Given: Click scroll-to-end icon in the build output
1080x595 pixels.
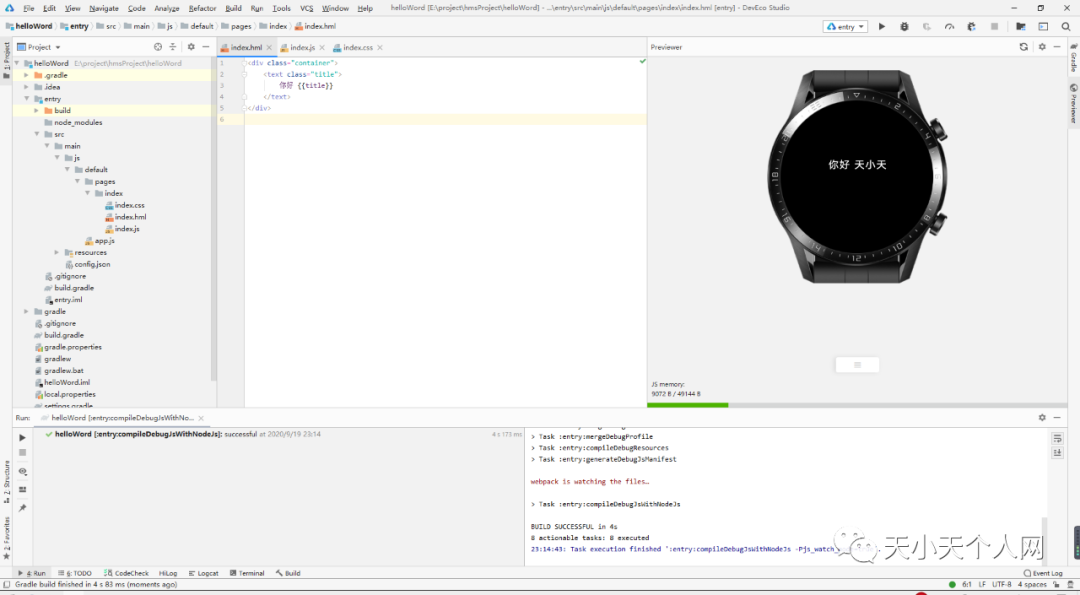Looking at the screenshot, I should click(1057, 452).
